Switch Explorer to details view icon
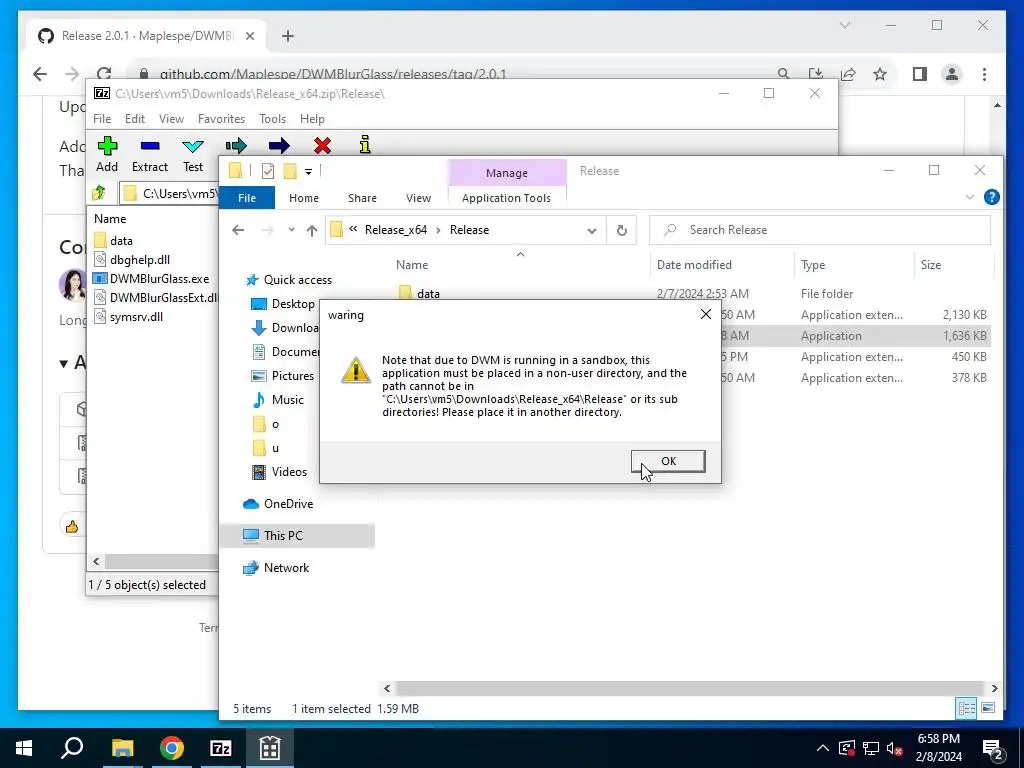This screenshot has width=1024, height=768. coord(966,708)
